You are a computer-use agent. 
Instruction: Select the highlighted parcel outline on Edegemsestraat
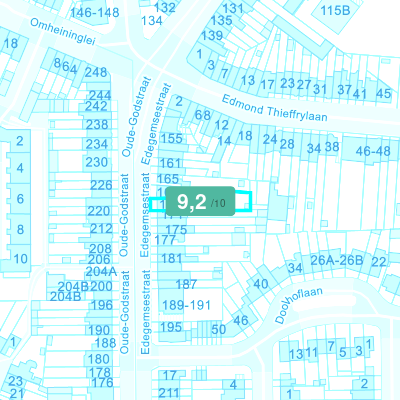tap(200, 201)
